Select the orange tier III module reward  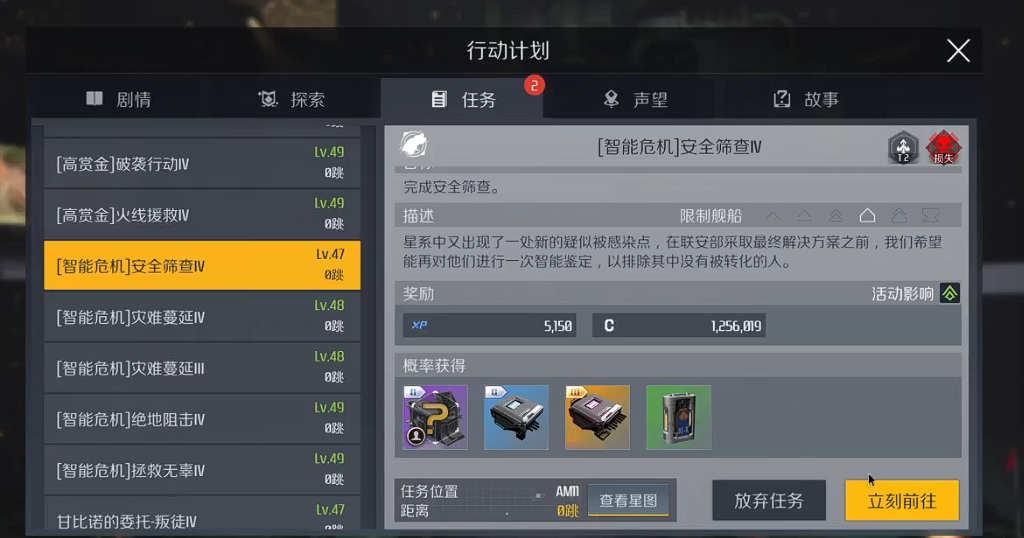[597, 417]
